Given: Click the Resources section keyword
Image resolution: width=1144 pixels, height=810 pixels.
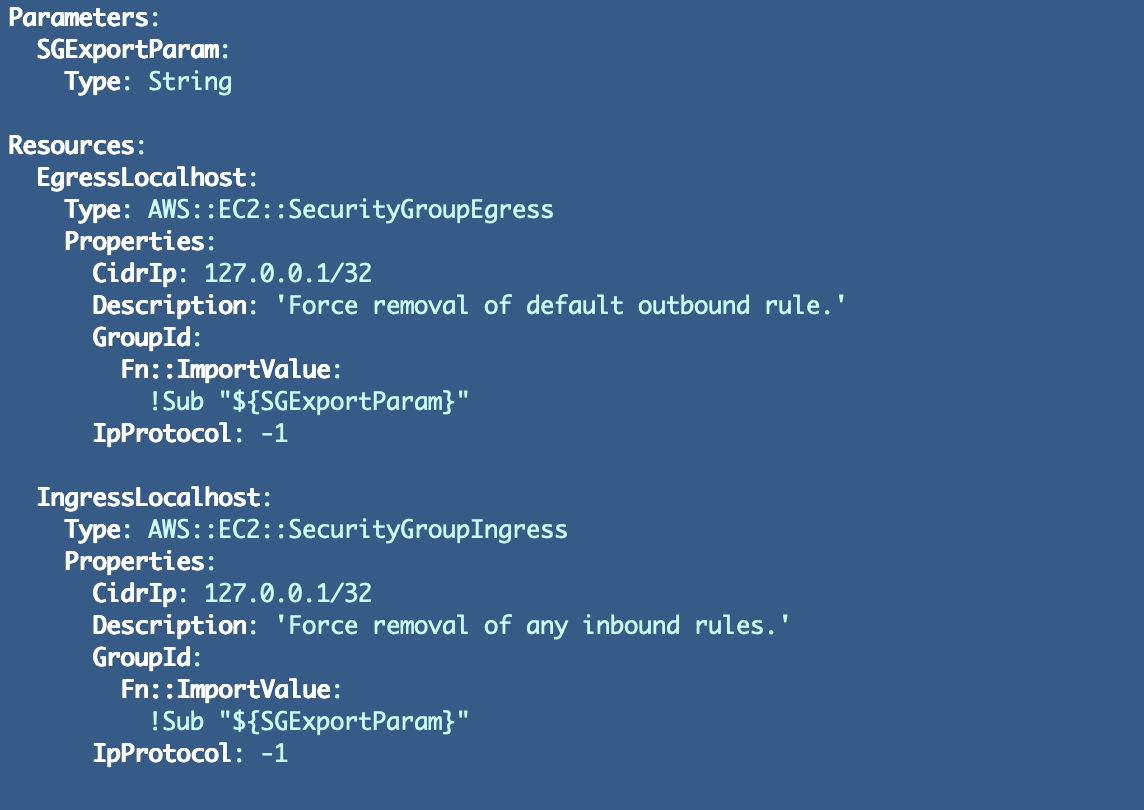Looking at the screenshot, I should tap(71, 145).
